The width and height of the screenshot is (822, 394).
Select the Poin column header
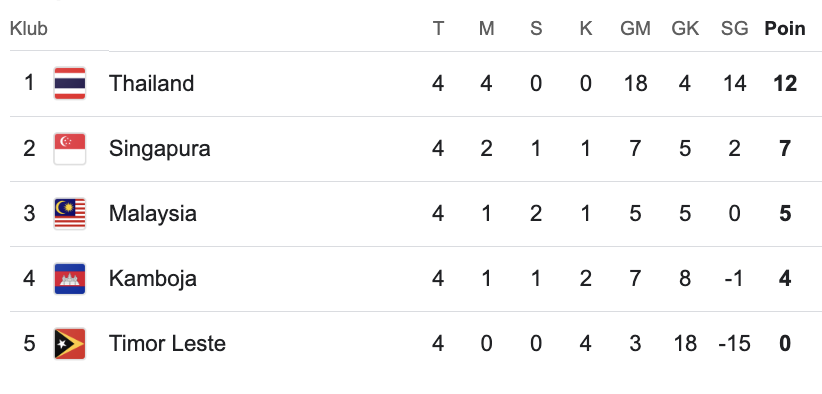tap(785, 28)
